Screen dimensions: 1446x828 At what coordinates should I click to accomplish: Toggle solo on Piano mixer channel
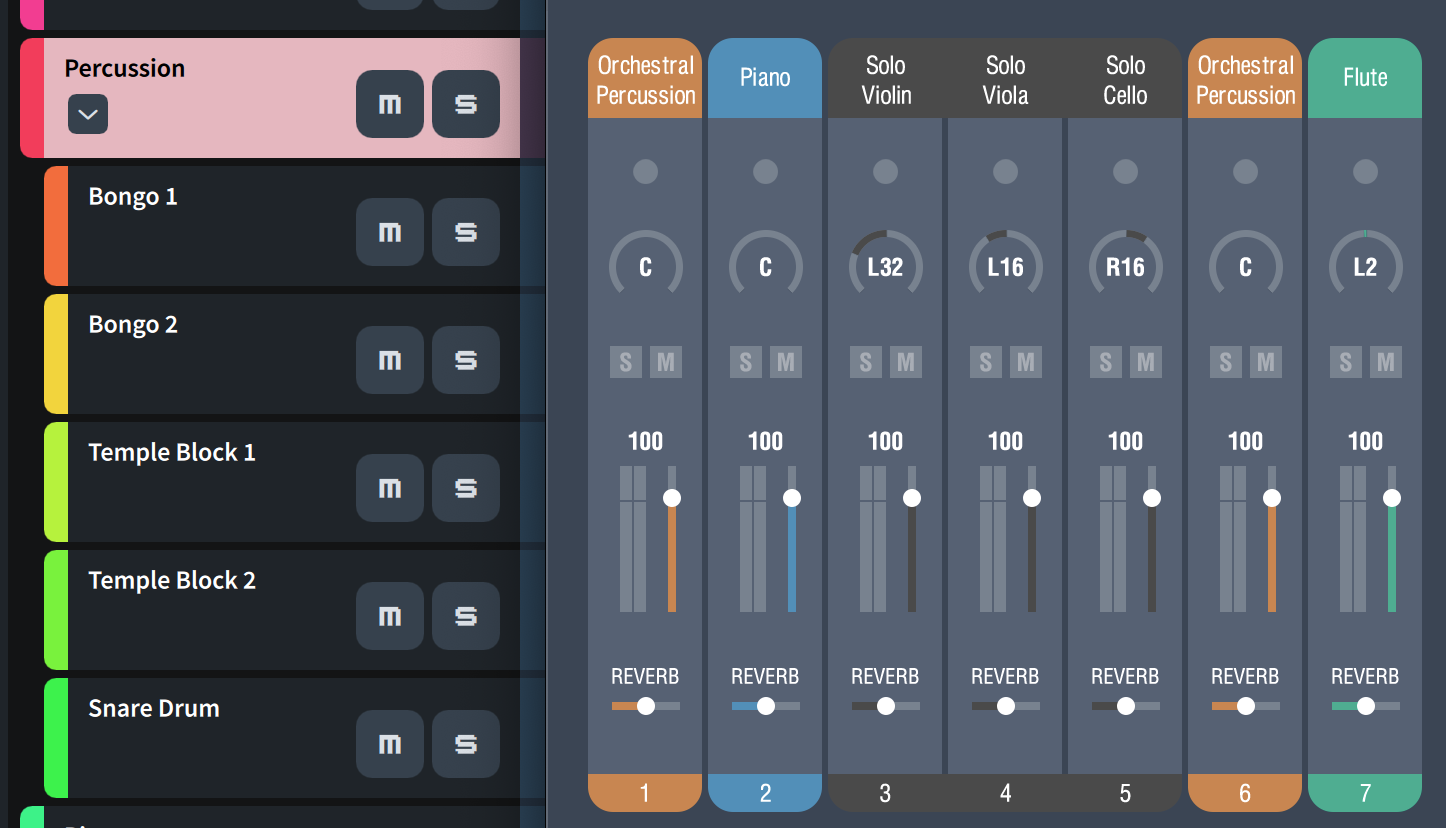745,362
